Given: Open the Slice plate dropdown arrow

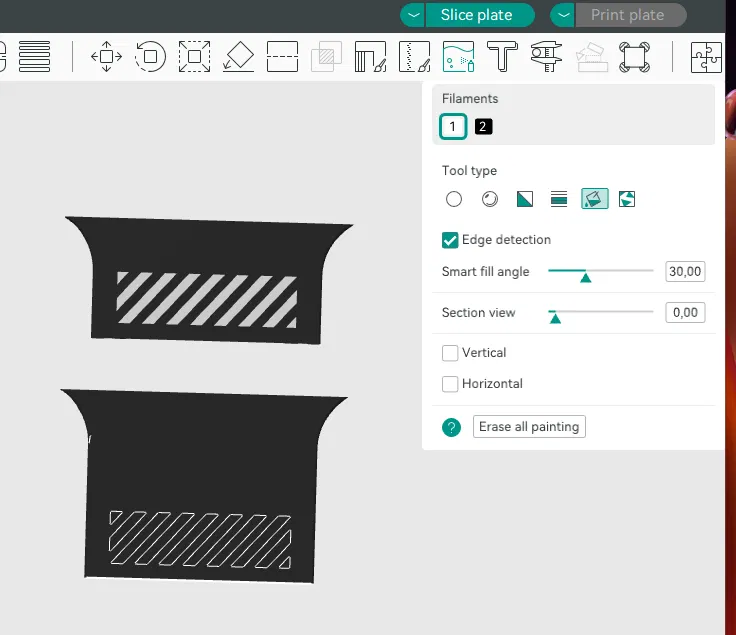Looking at the screenshot, I should (413, 15).
